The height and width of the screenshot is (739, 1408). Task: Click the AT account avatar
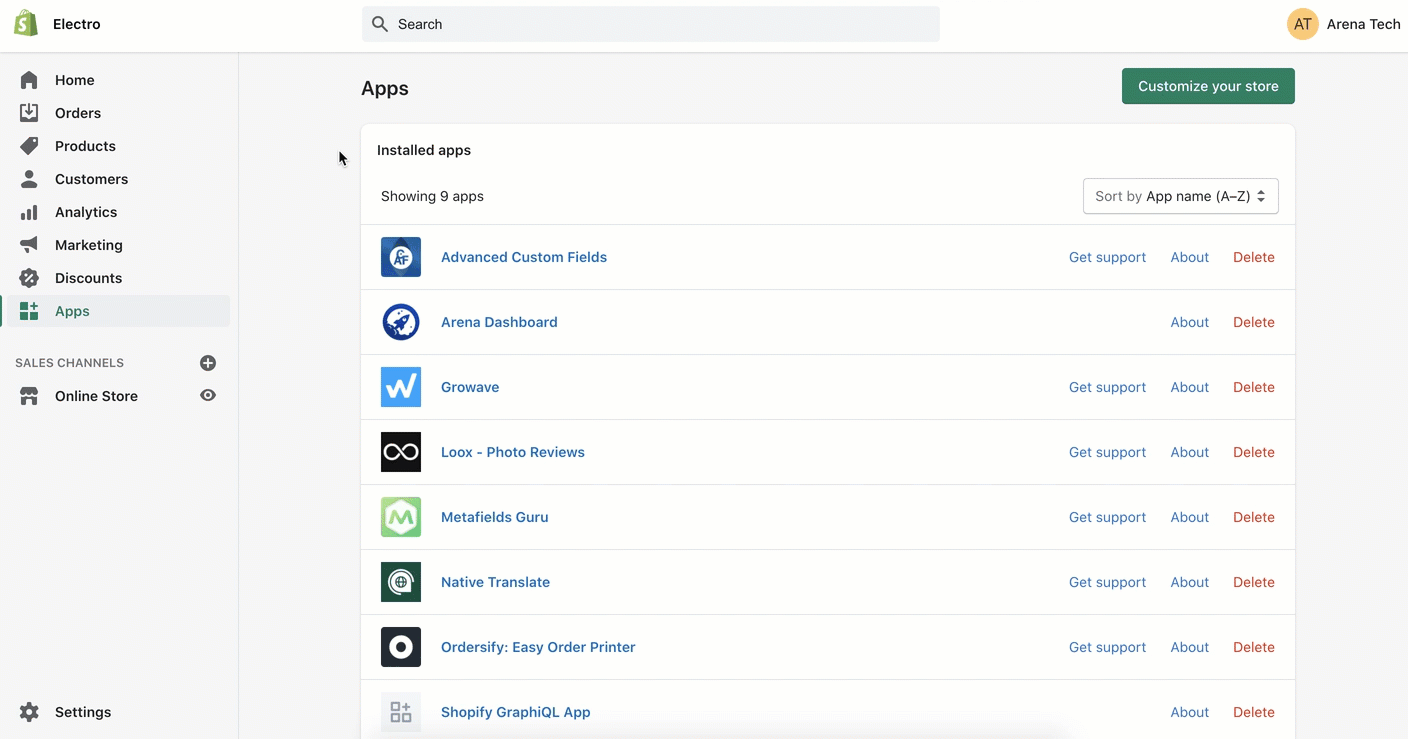1303,24
